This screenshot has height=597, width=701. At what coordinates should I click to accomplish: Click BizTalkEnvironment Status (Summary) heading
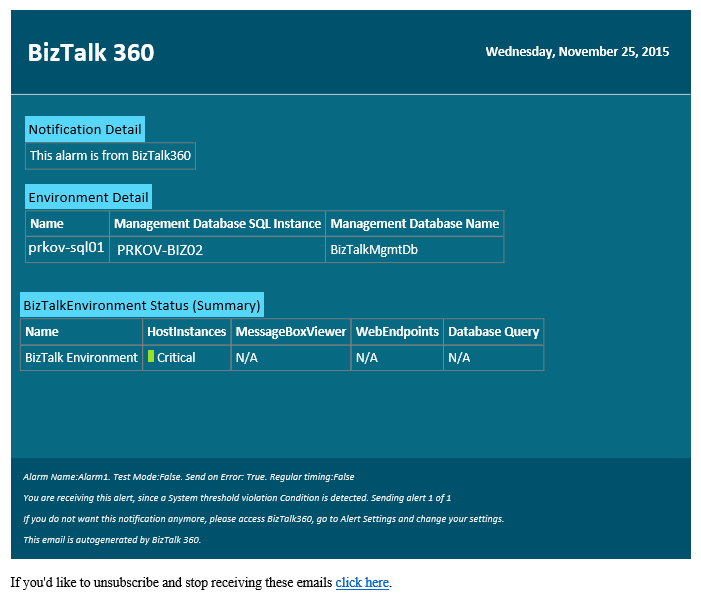(142, 305)
